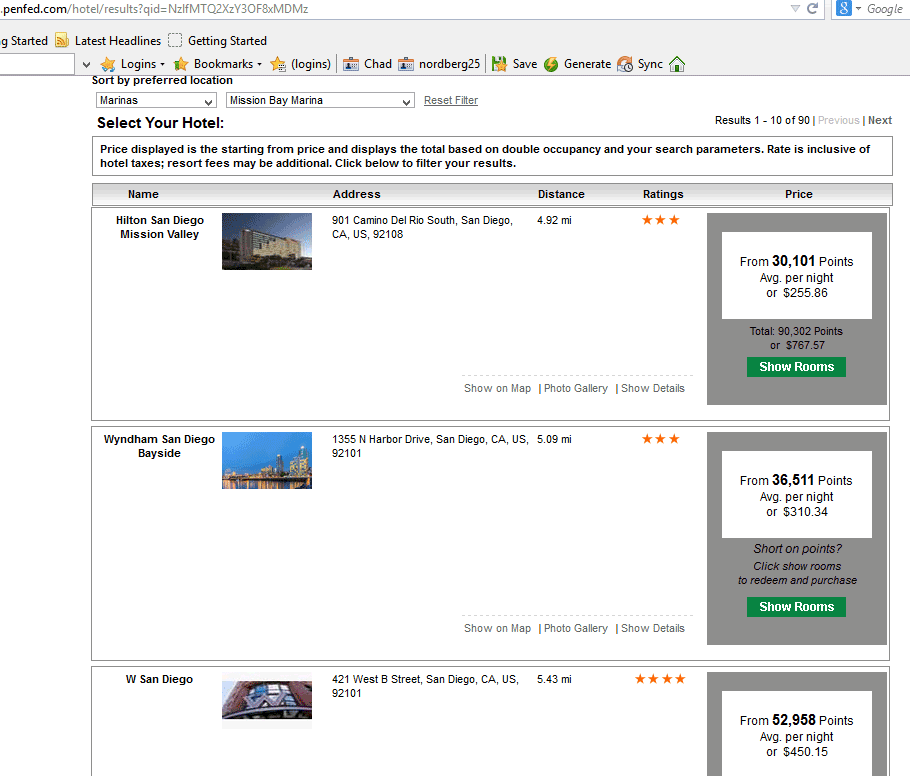Open Latest Headlines RSS feed bookmark
The height and width of the screenshot is (776, 910).
[x=109, y=41]
